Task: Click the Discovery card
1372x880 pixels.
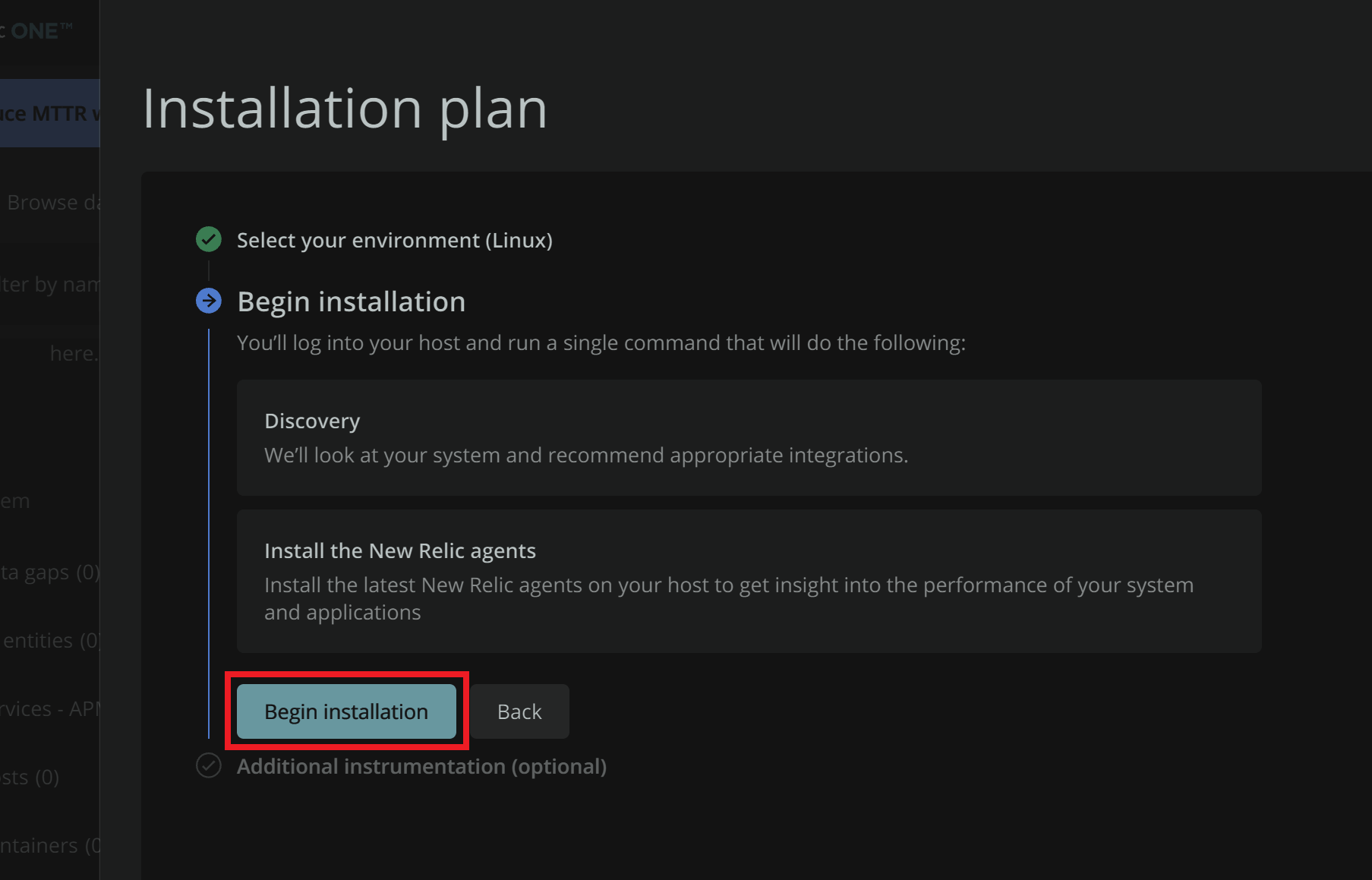Action: [x=749, y=438]
